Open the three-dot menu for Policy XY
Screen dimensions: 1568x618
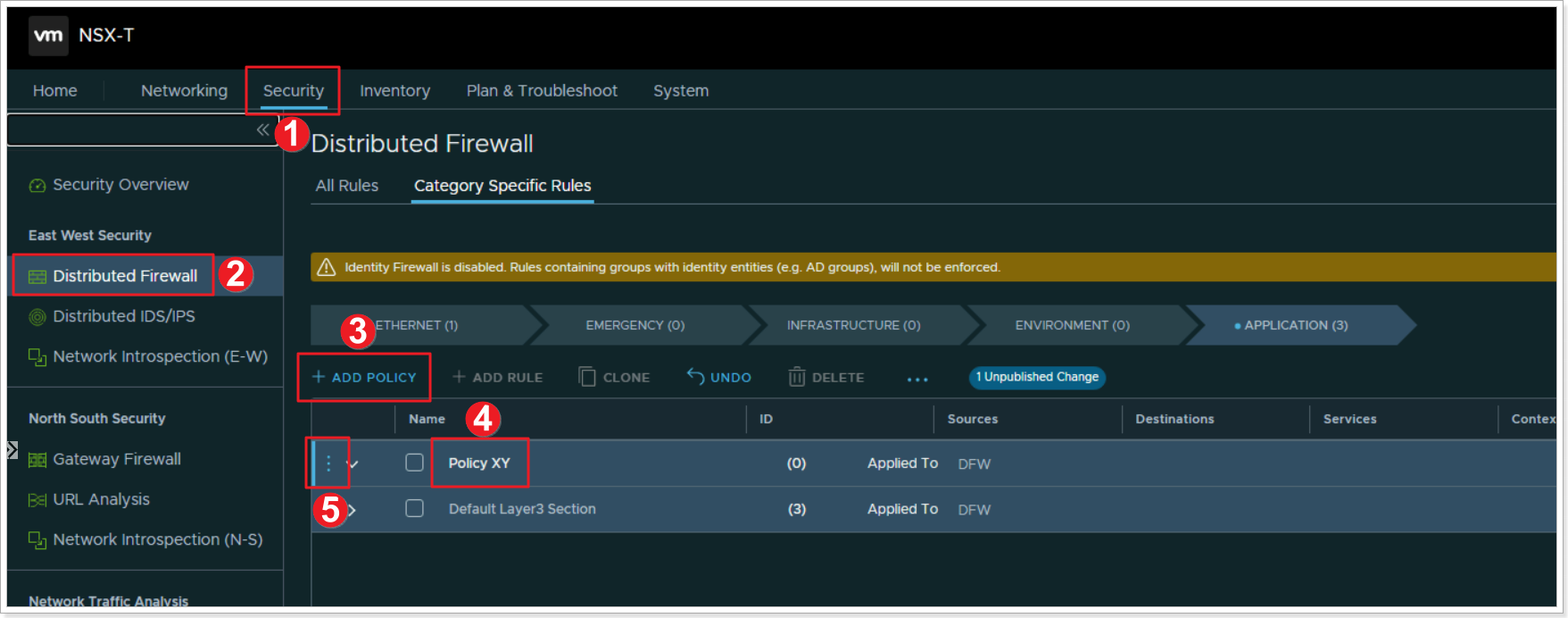pos(328,463)
